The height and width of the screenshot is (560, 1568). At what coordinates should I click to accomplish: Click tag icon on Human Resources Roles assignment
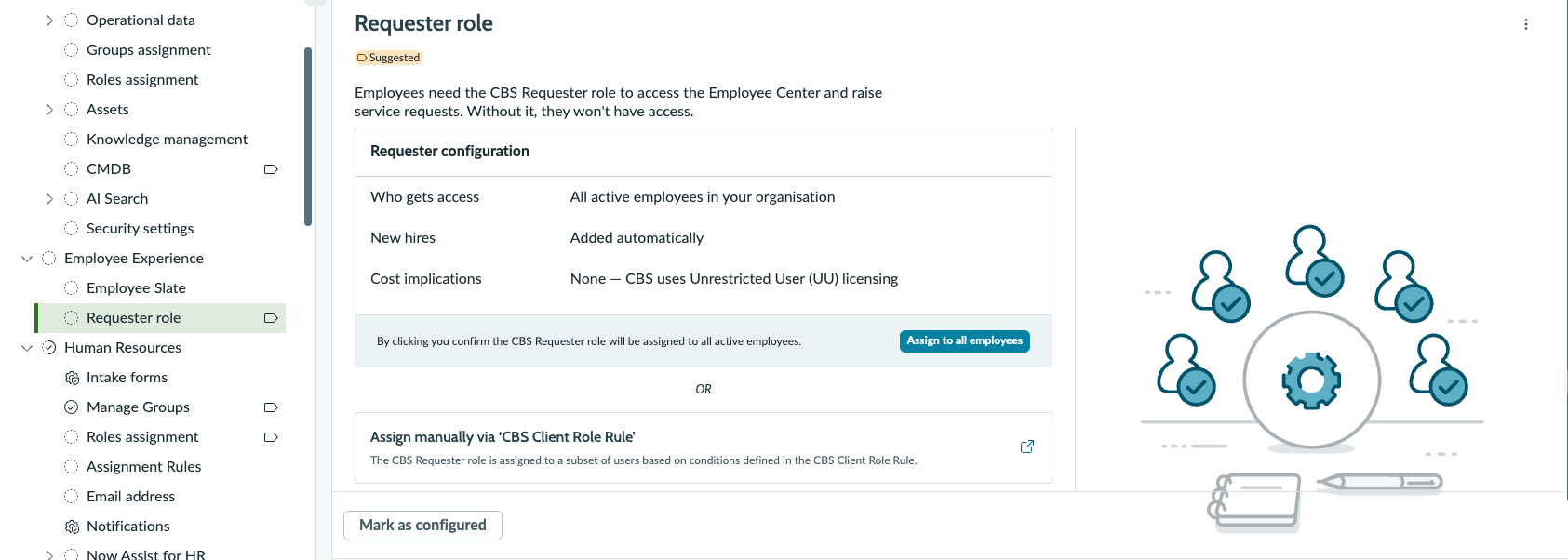coord(271,437)
